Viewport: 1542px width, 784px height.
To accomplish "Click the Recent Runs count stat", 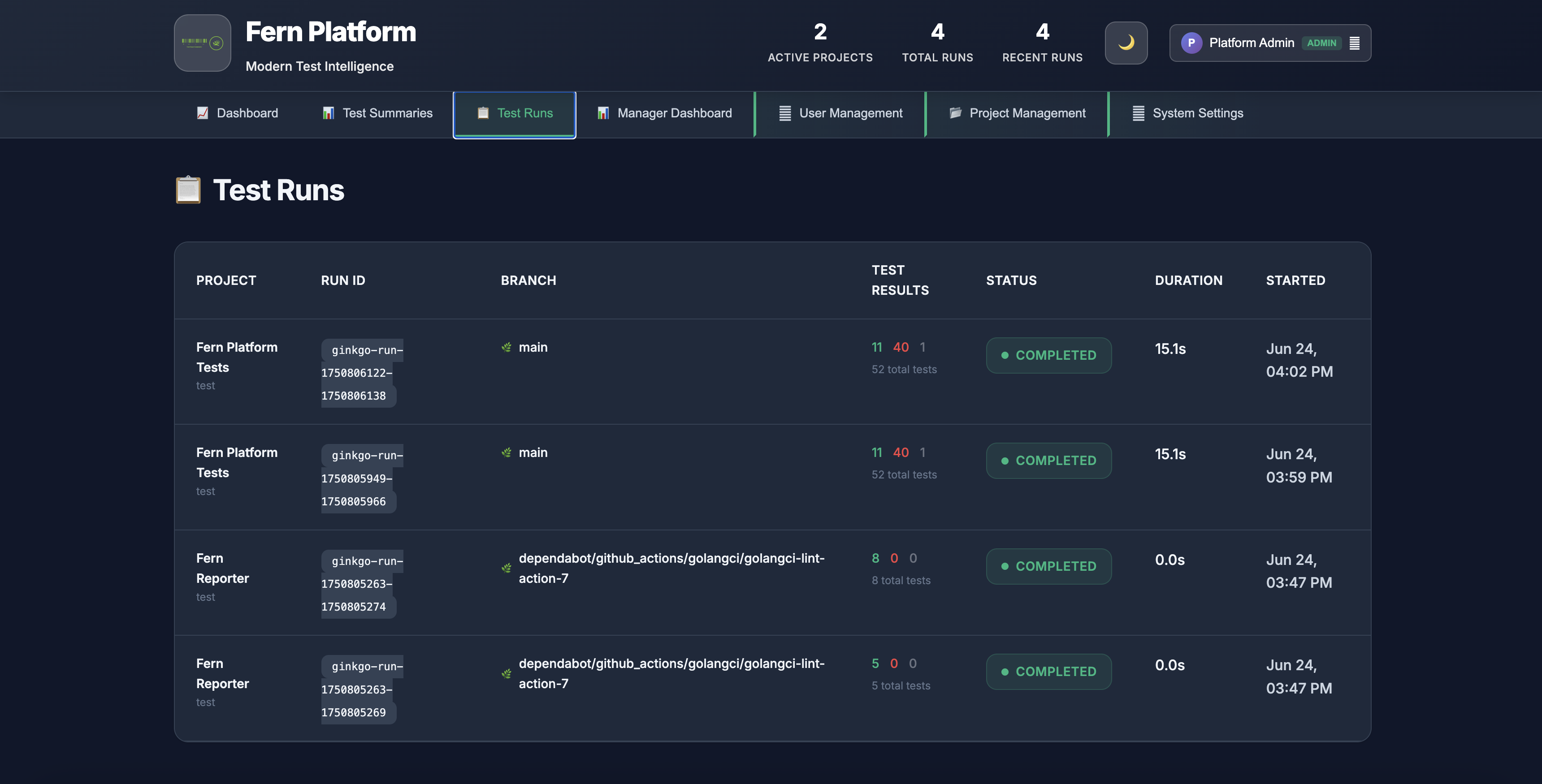I will 1042,42.
